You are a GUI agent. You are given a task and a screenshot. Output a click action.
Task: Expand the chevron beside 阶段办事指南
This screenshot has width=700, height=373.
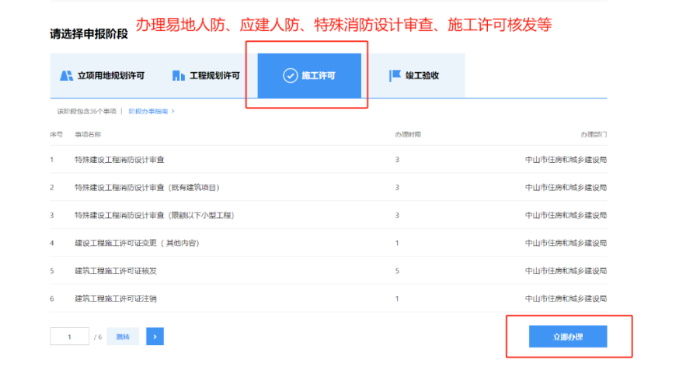point(173,111)
